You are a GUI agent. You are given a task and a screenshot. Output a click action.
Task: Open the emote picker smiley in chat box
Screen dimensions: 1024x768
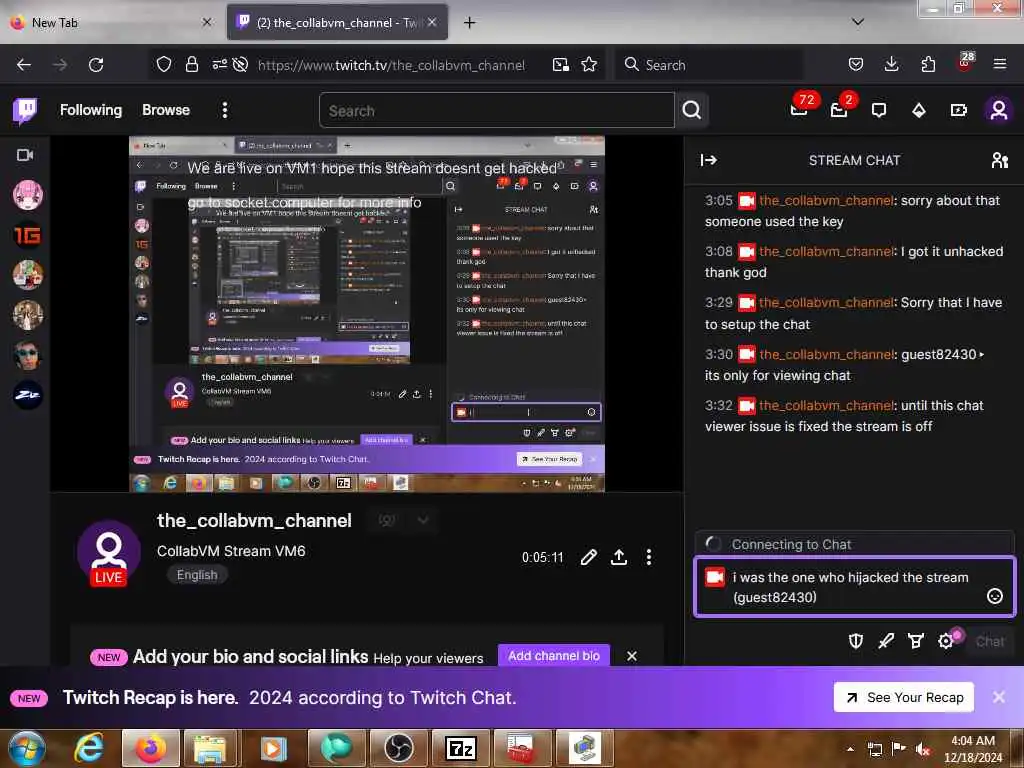pos(995,596)
